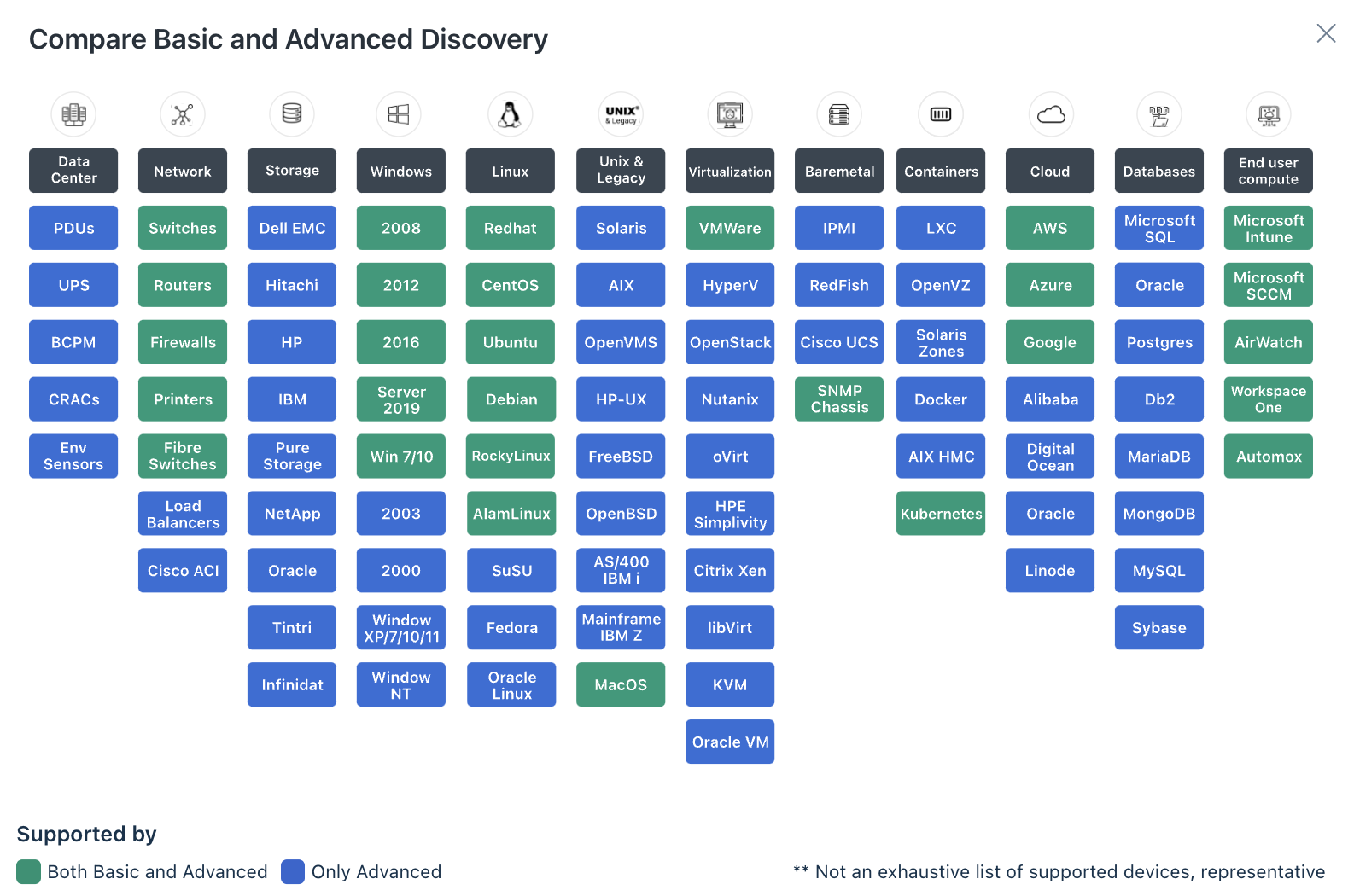This screenshot has height=896, width=1354.
Task: Click the AirWatch tile
Action: tap(1269, 342)
